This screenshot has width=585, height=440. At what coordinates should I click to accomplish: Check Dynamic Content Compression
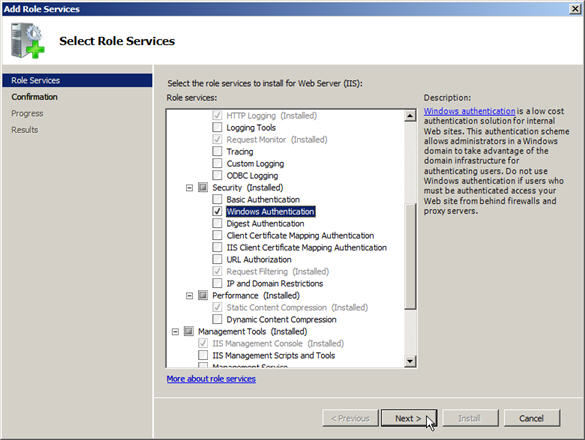pyautogui.click(x=217, y=319)
